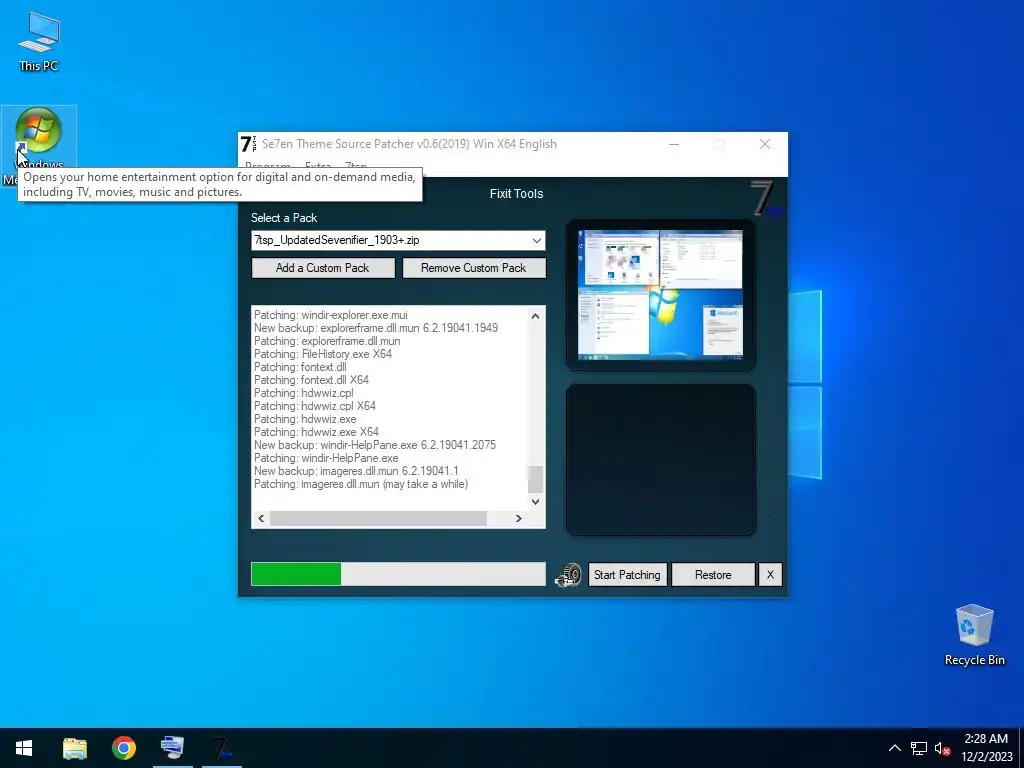The image size is (1024, 768).
Task: Click the gear settings icon beside Start Patching
Action: 569,575
